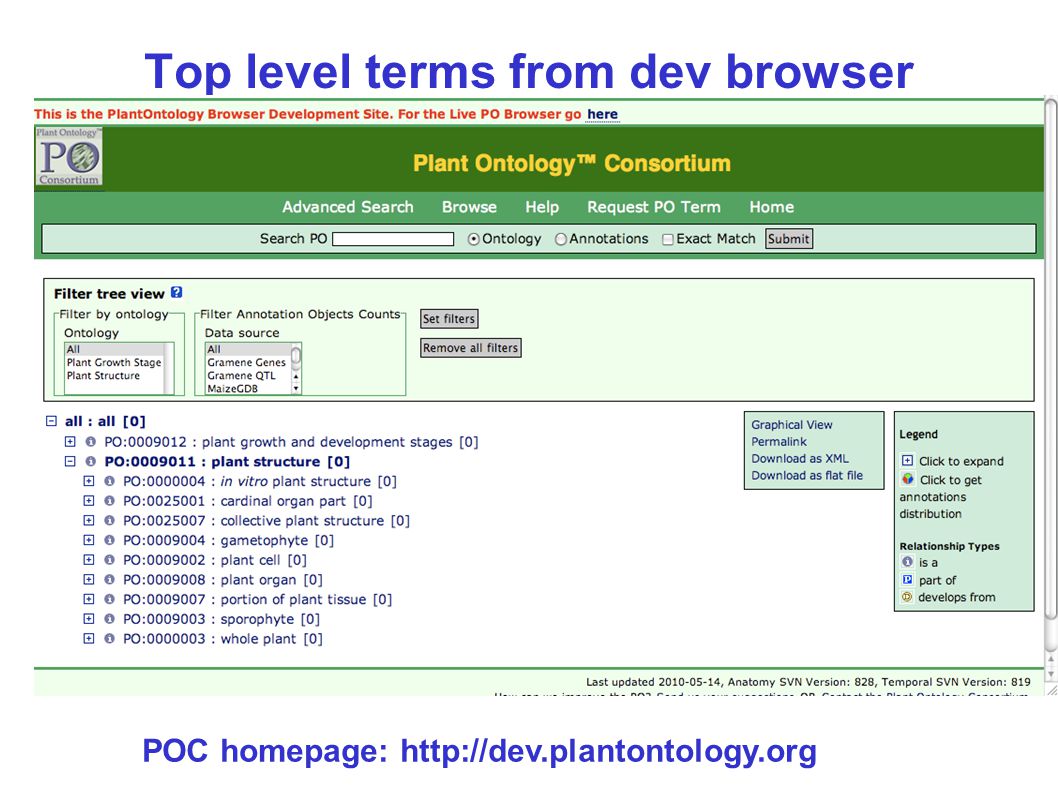The image size is (1058, 793).
Task: Click Download as flat file link
Action: pos(807,475)
